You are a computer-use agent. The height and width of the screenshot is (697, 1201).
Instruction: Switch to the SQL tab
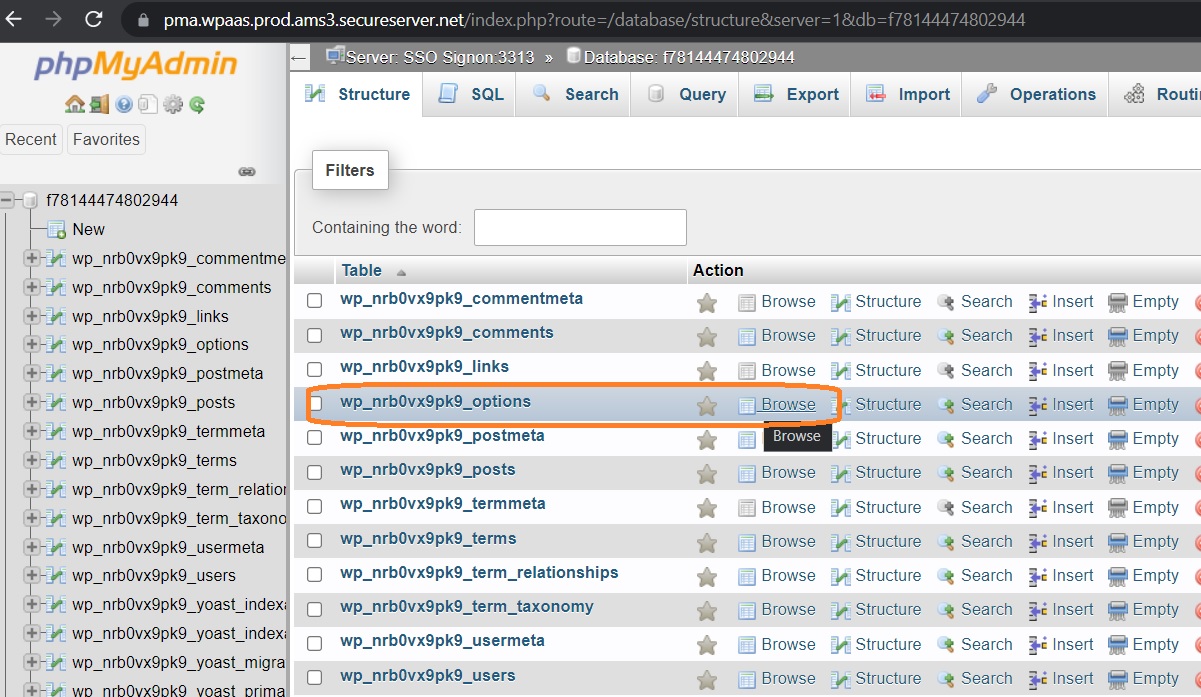(x=472, y=94)
